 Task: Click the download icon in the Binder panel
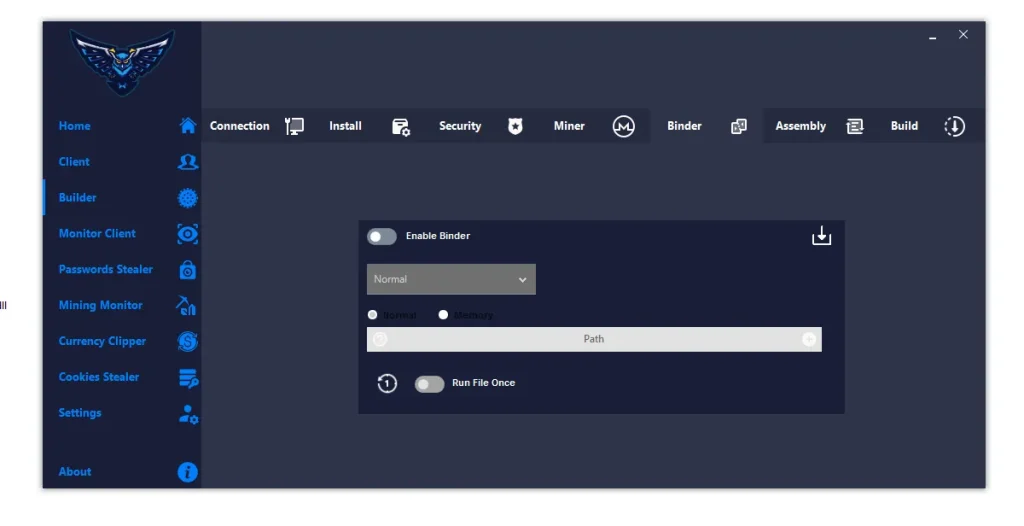point(821,236)
